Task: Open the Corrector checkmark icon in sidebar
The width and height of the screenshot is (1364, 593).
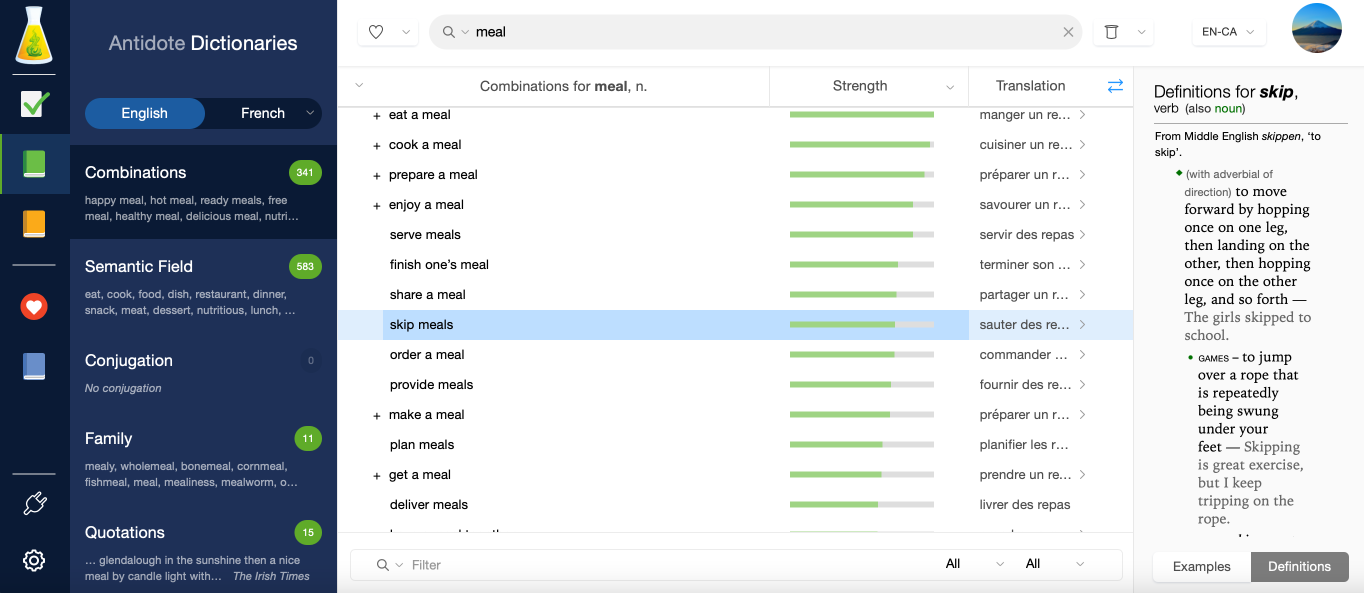Action: pyautogui.click(x=35, y=103)
